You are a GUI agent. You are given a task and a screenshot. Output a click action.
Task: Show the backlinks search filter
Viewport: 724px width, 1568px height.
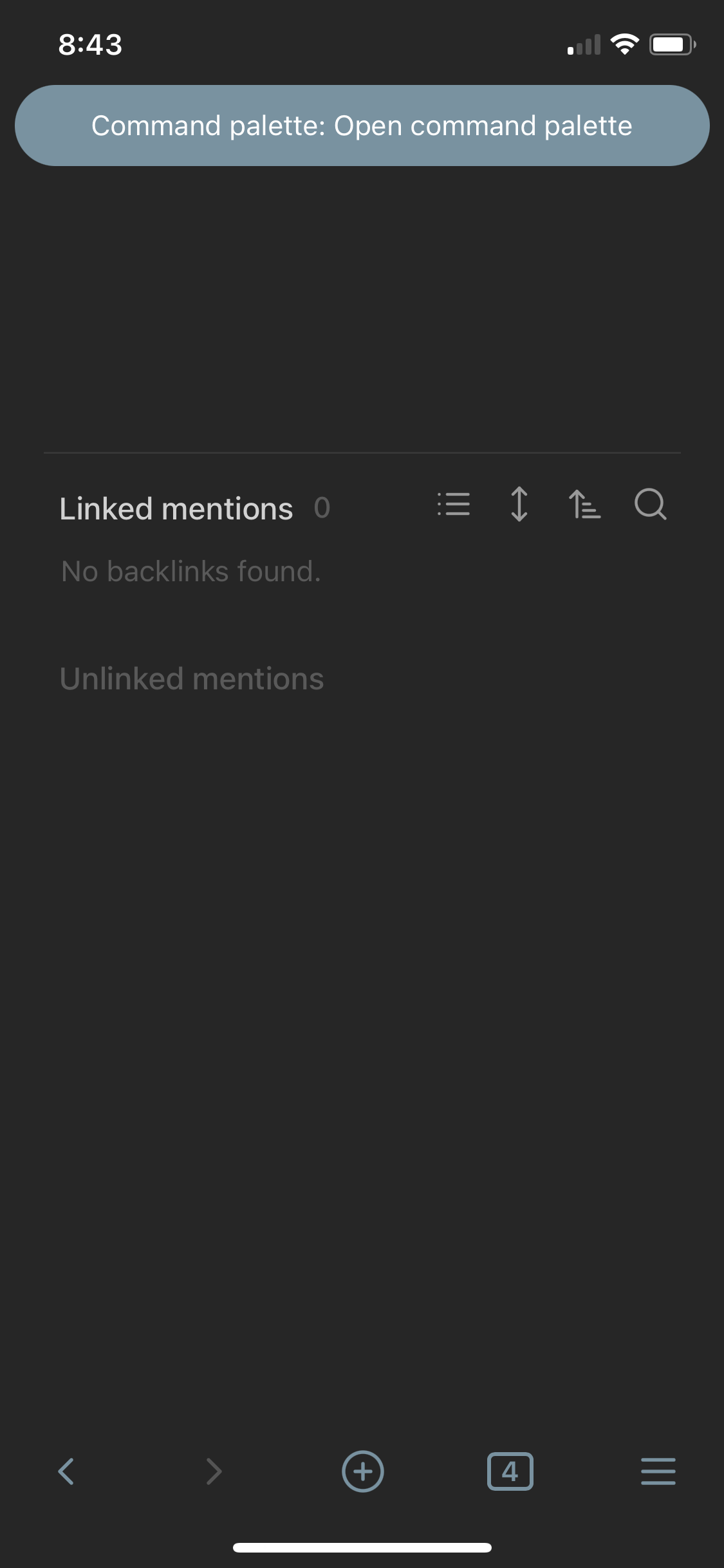(650, 504)
